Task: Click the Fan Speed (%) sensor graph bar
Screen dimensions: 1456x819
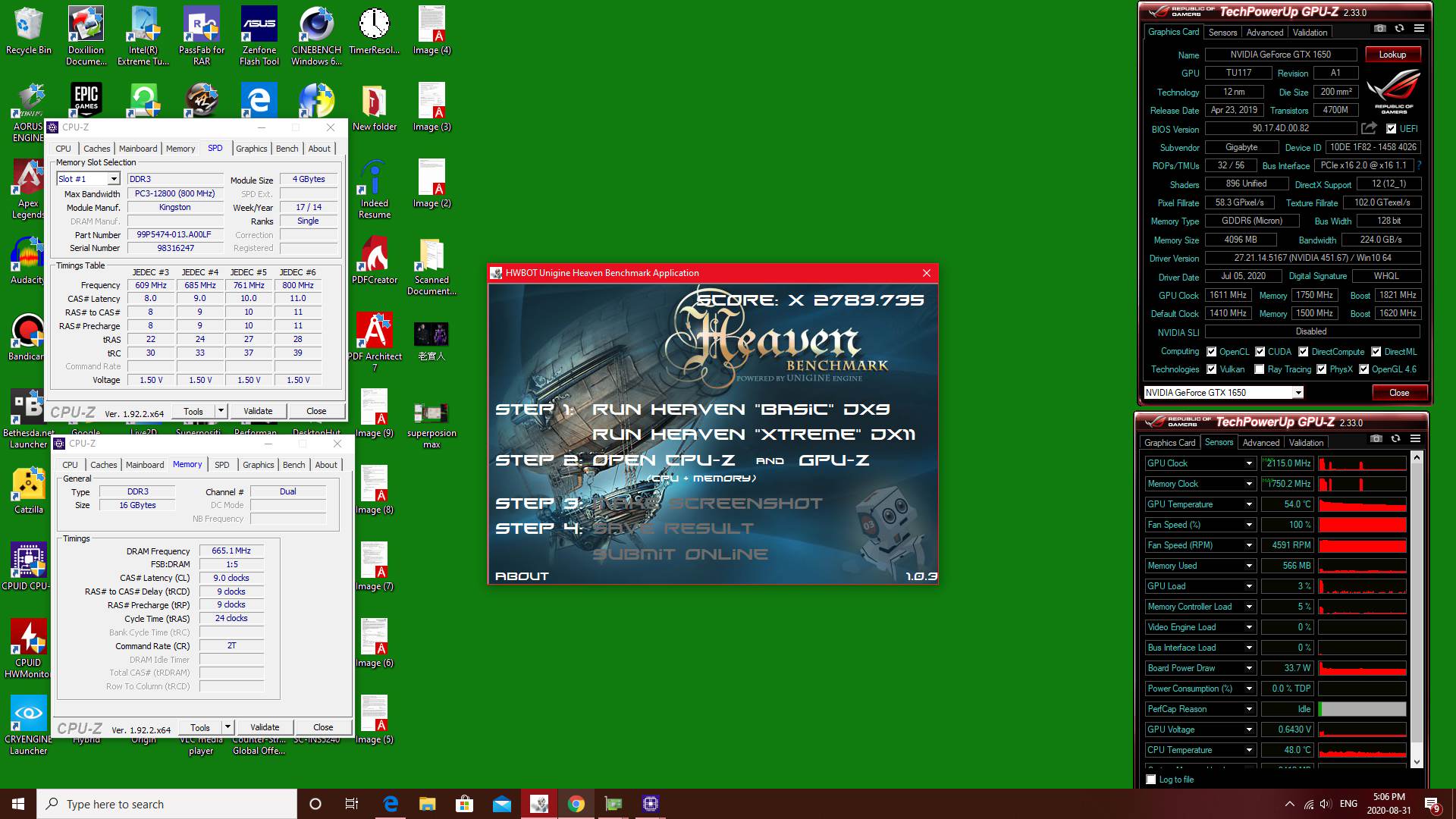Action: [1362, 525]
